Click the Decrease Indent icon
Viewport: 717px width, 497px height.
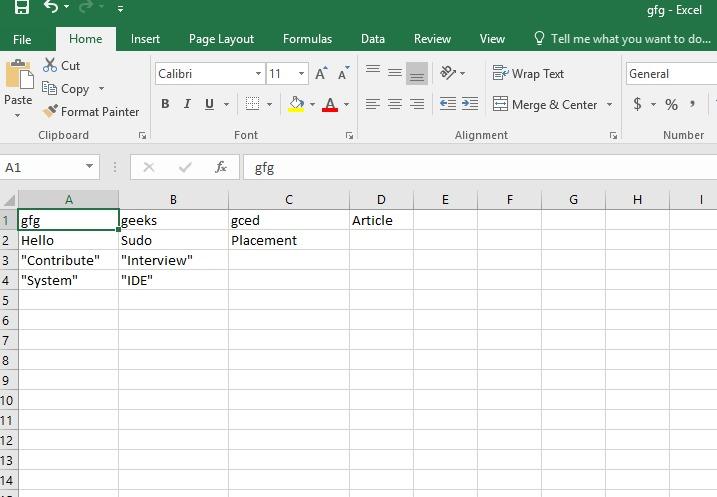point(448,104)
